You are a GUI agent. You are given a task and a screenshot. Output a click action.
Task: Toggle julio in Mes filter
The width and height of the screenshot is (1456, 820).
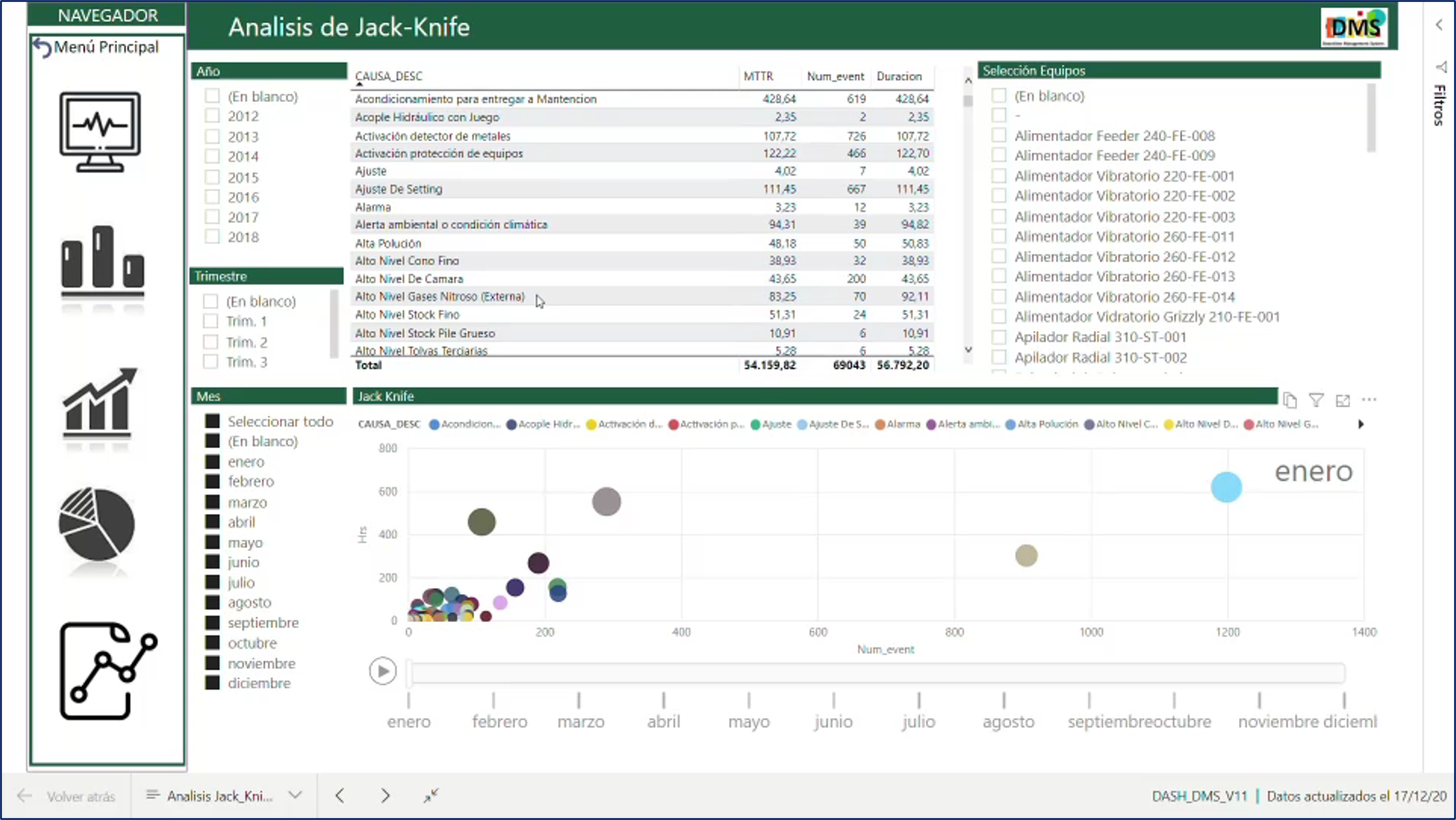click(212, 582)
